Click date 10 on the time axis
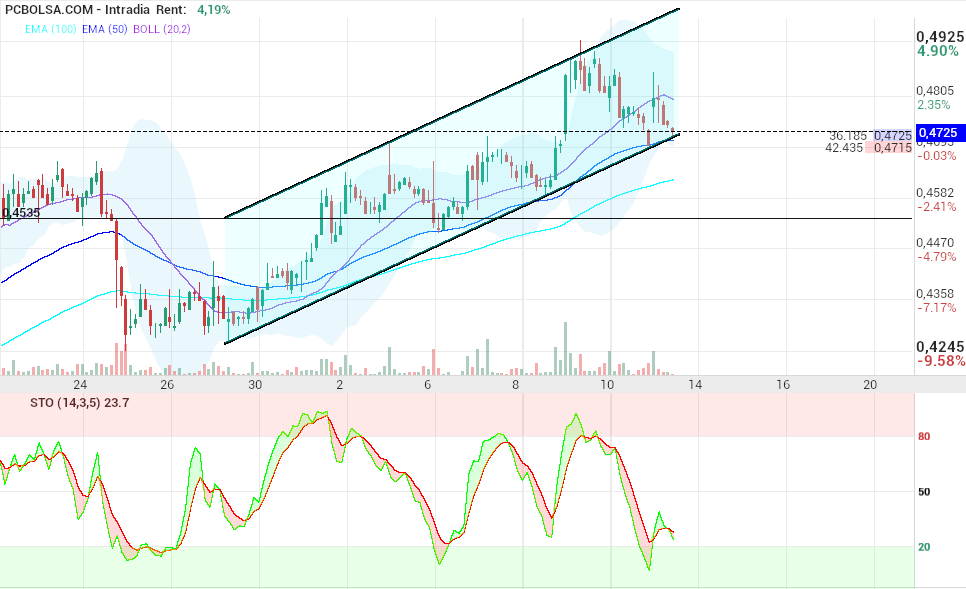Screen dimensions: 966x589 [606, 385]
